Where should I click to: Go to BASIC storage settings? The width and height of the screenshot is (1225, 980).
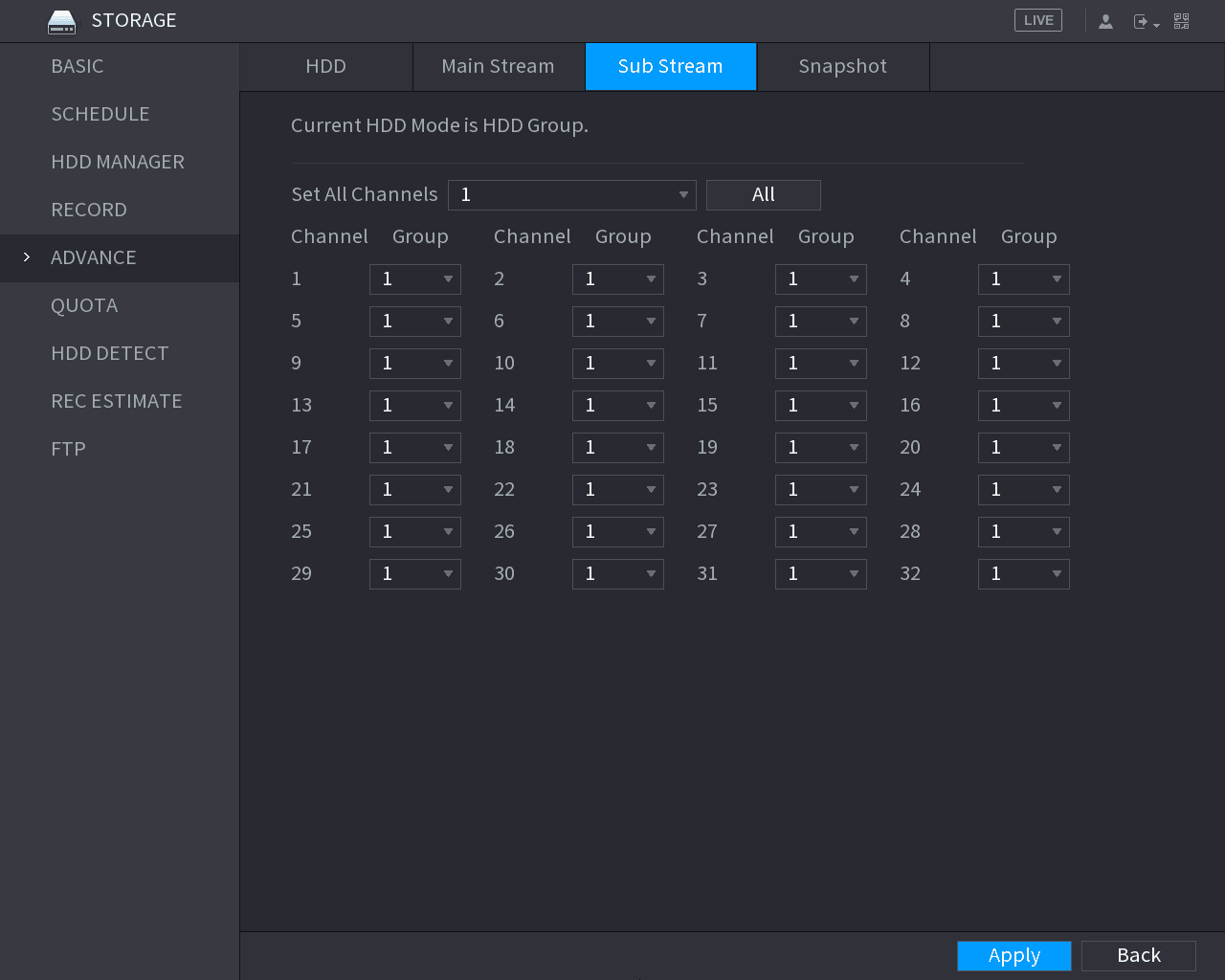(x=120, y=66)
